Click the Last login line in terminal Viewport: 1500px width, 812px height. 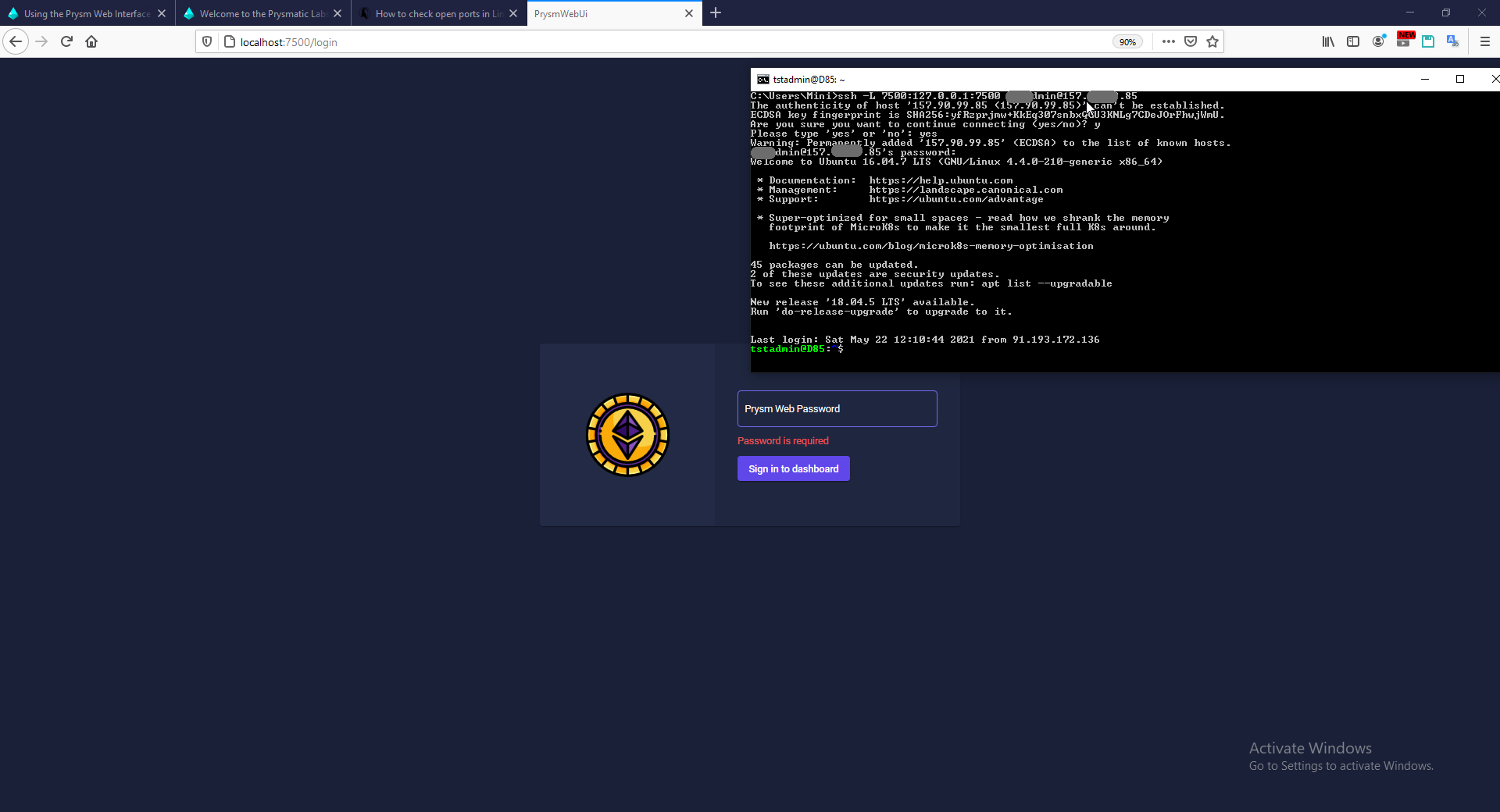pyautogui.click(x=925, y=340)
